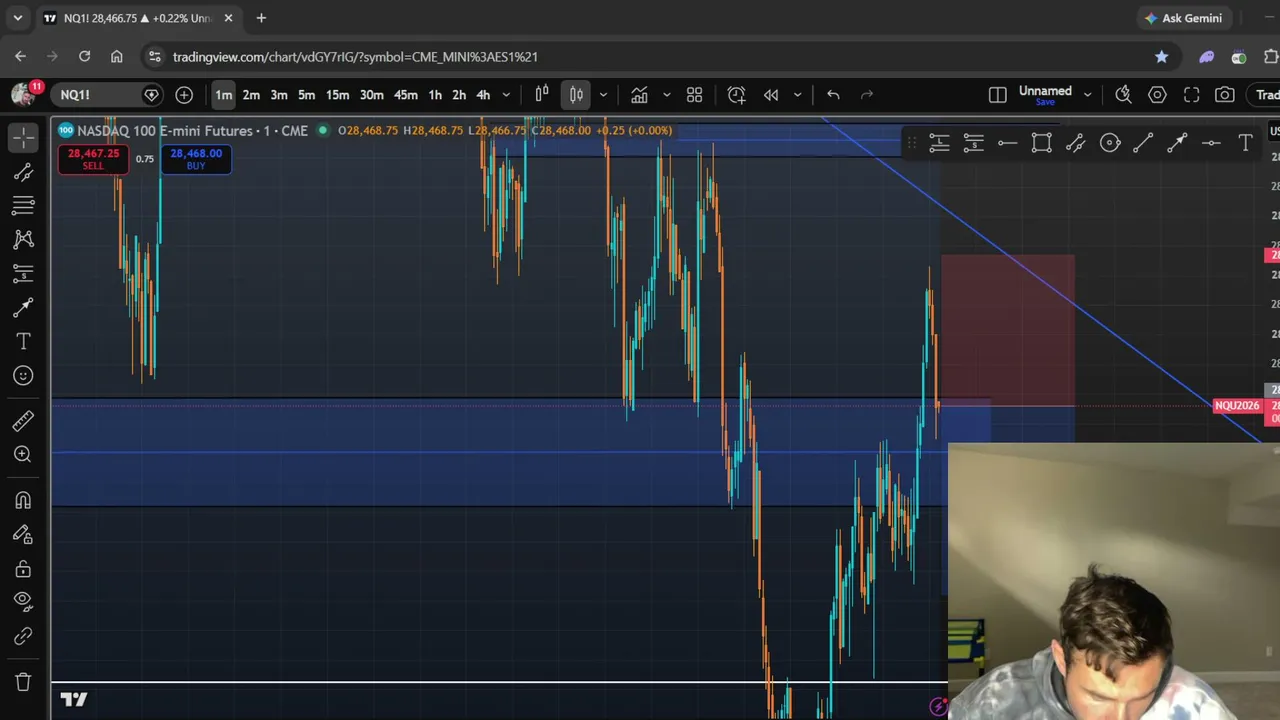Switch to the 5m timeframe
The height and width of the screenshot is (720, 1280).
click(x=307, y=95)
